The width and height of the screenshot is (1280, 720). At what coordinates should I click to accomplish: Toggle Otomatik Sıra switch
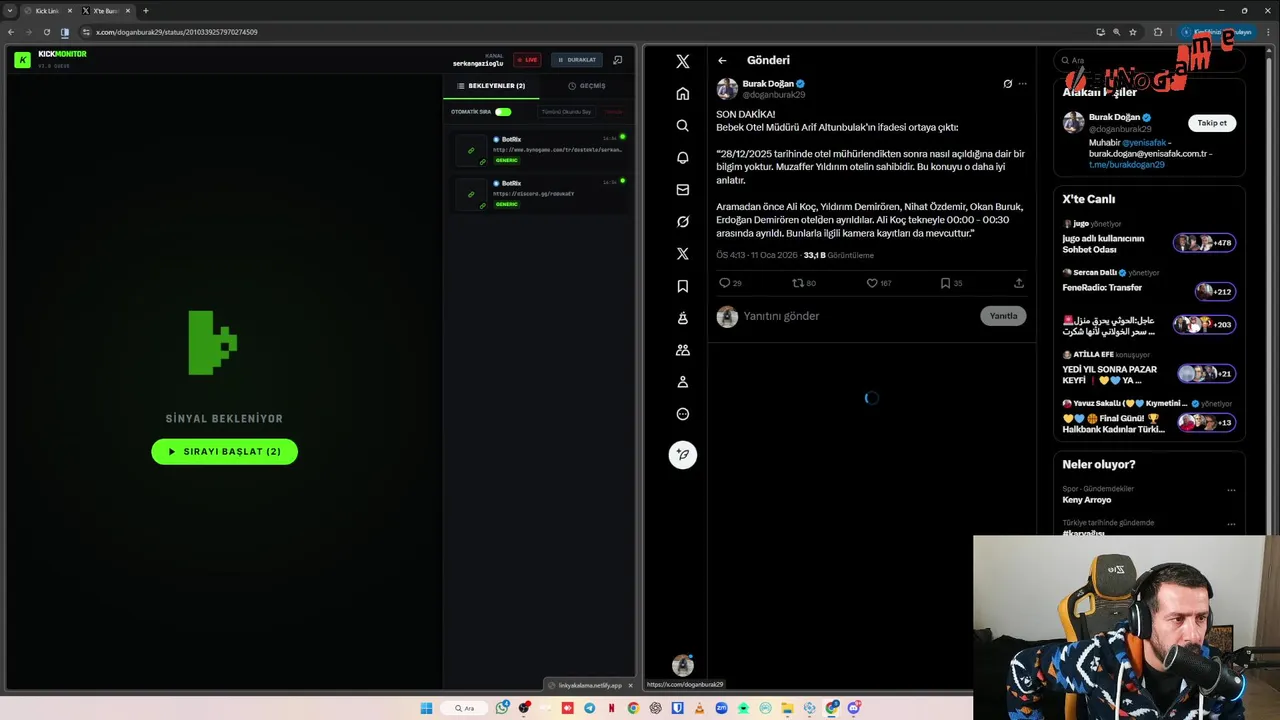(503, 112)
